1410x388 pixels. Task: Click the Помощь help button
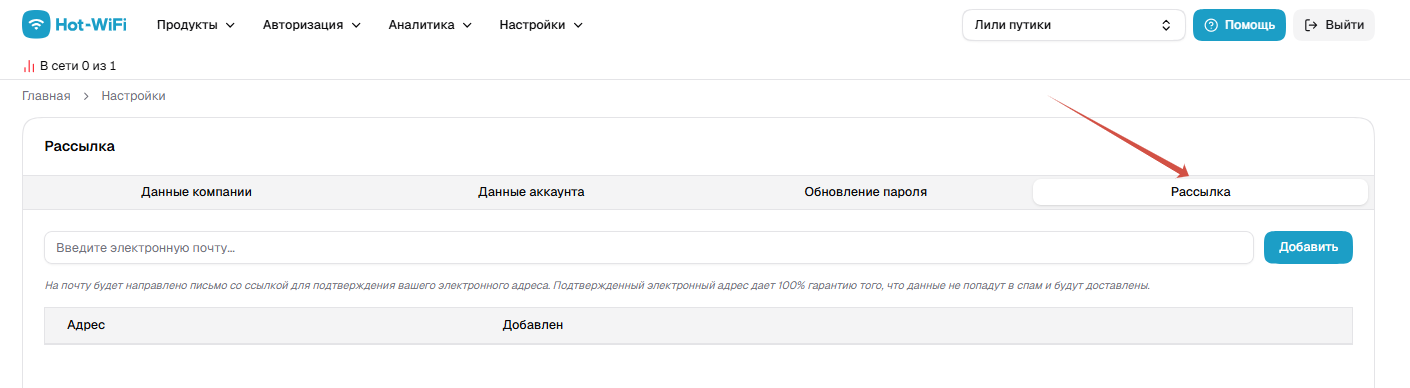(x=1239, y=25)
